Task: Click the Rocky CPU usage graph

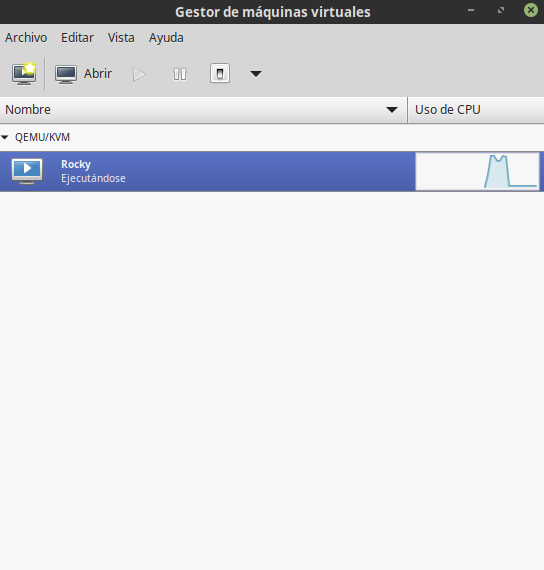Action: pos(477,171)
